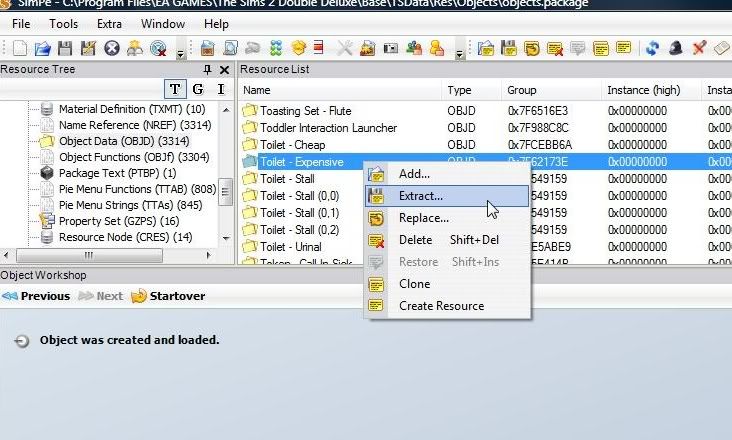Sort by the Group column header
This screenshot has height=440, width=732.
click(551, 90)
